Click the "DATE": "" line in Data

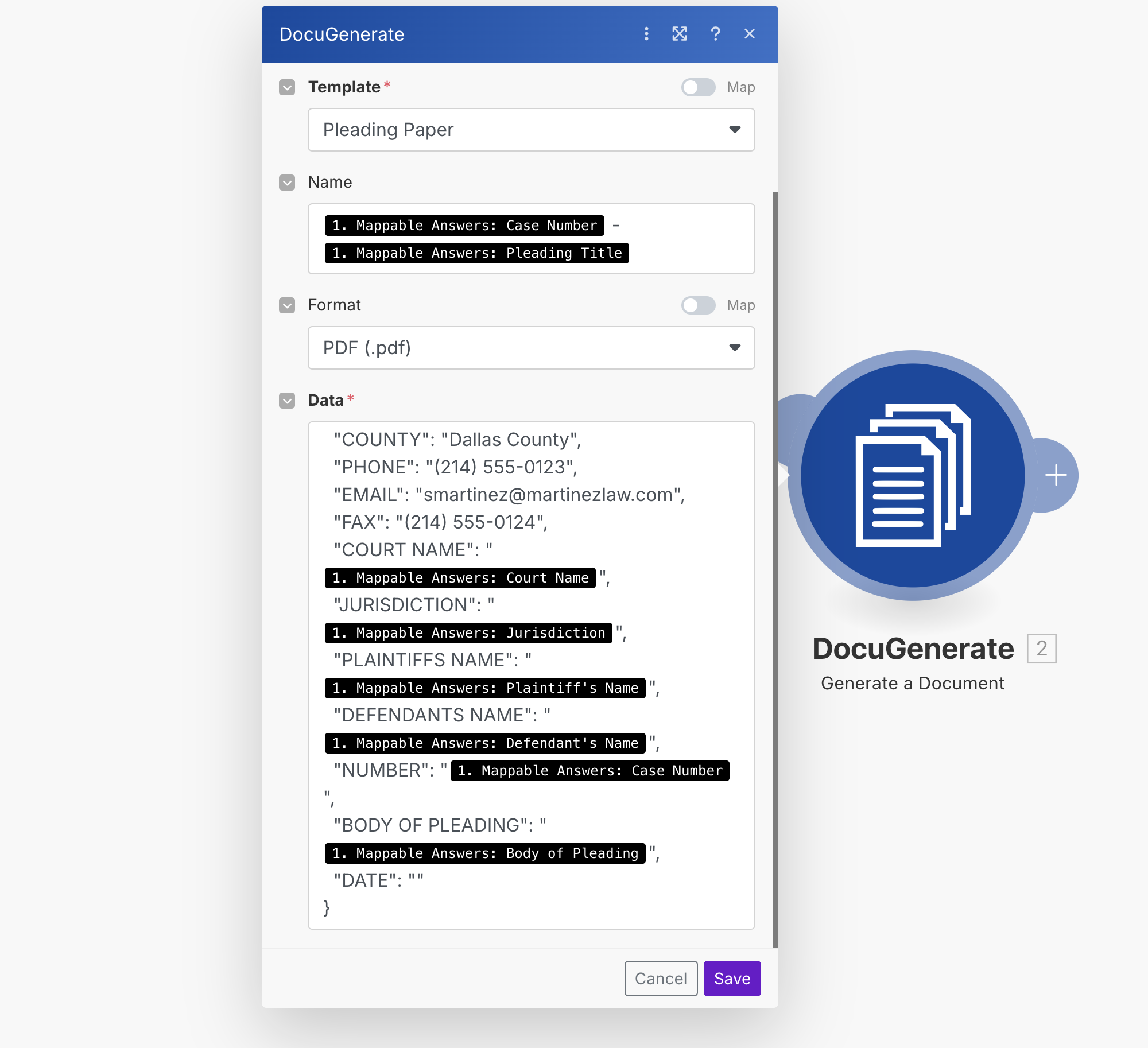pyautogui.click(x=379, y=880)
